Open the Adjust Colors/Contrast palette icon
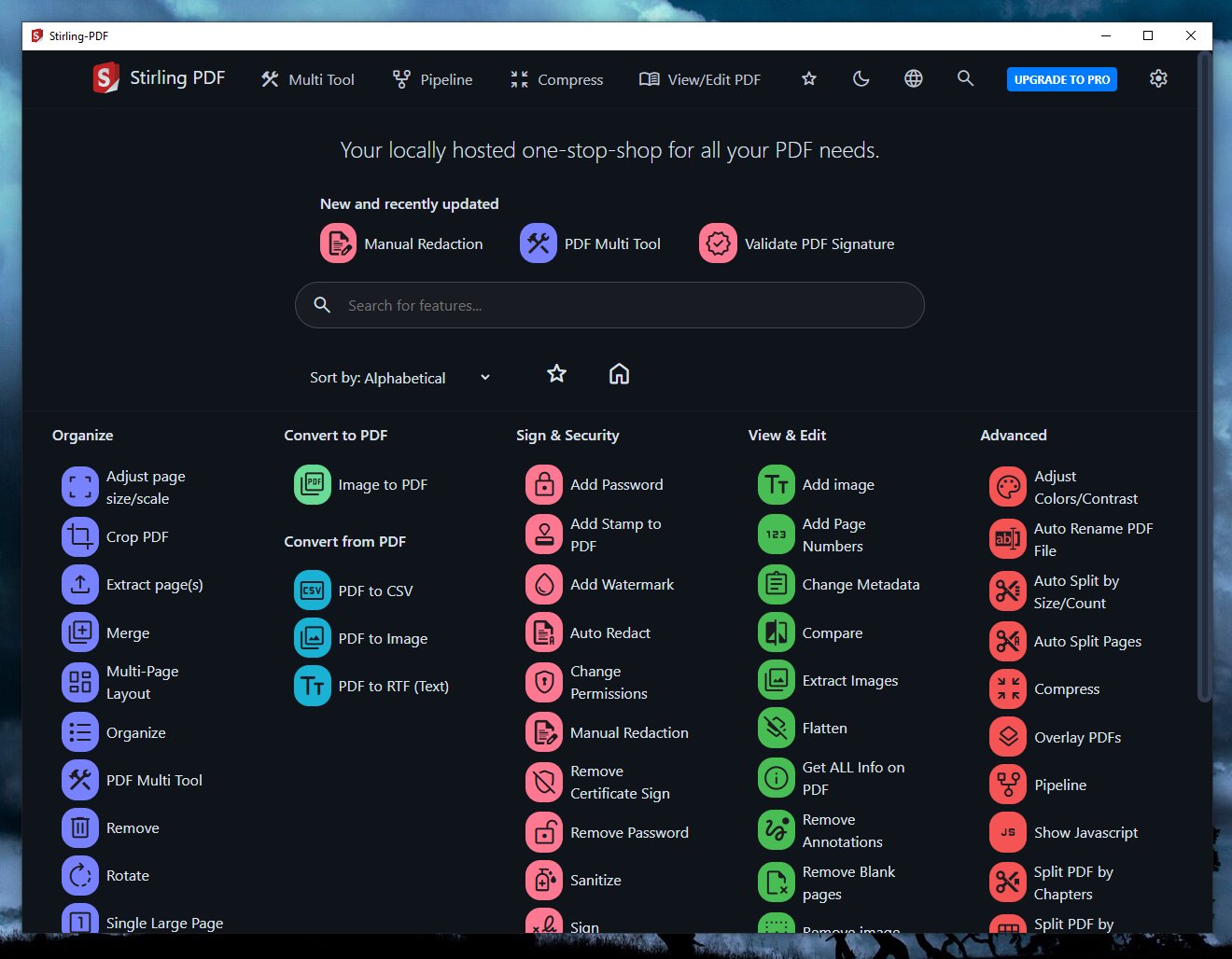This screenshot has height=959, width=1232. tap(1008, 487)
